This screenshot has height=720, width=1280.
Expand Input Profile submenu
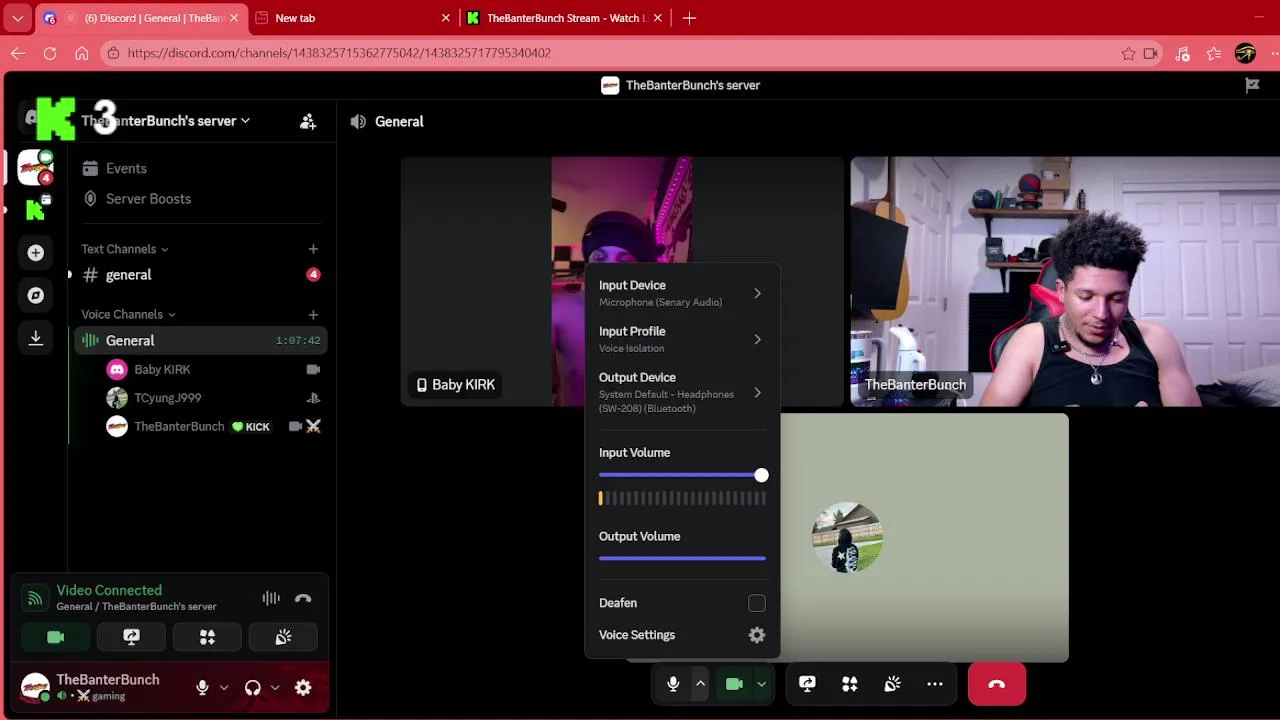(x=682, y=339)
